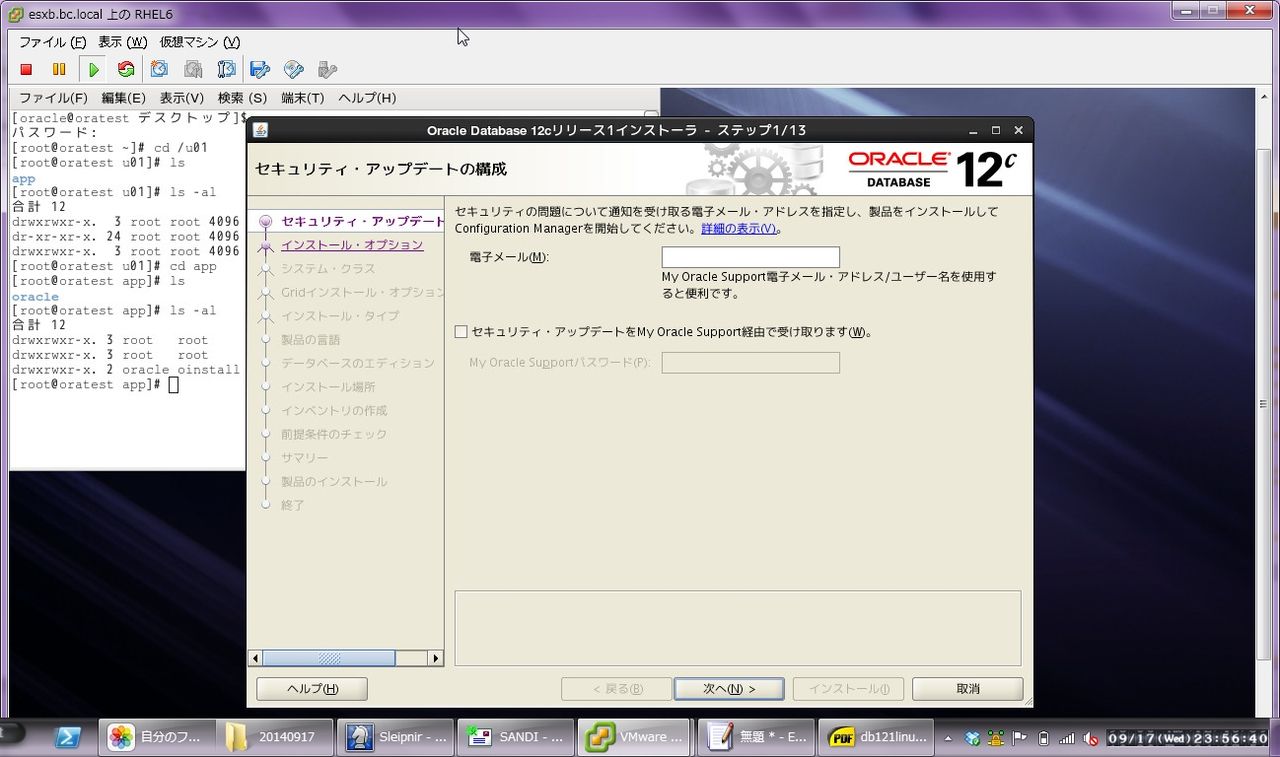Screen dimensions: 1280x757
Task: Open PowerShell from the taskbar
Action: tap(68, 738)
